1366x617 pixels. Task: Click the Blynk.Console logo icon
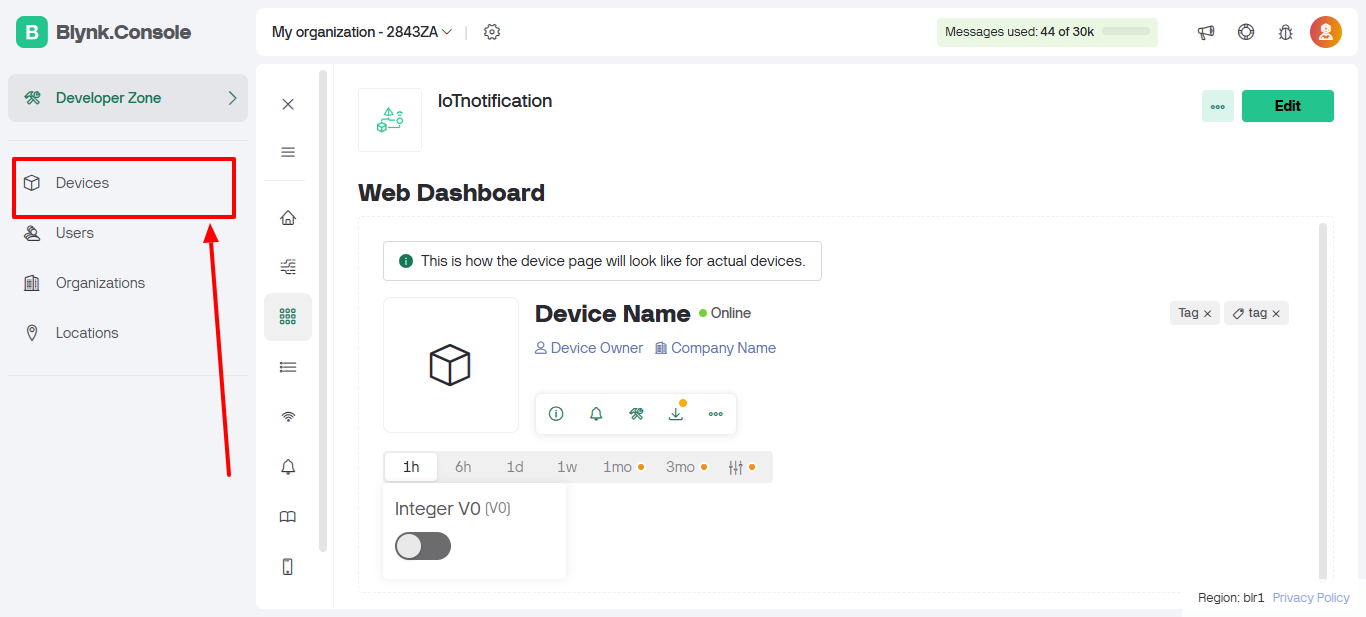click(x=32, y=32)
